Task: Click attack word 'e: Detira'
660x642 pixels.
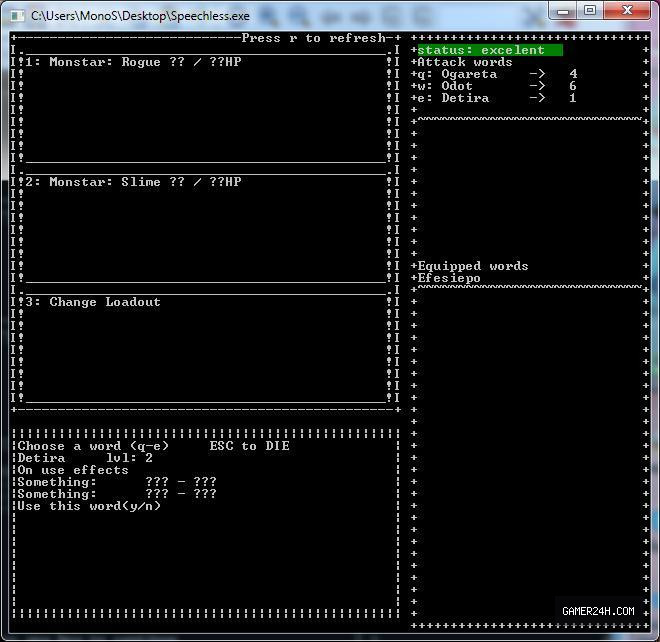Action: [x=453, y=98]
